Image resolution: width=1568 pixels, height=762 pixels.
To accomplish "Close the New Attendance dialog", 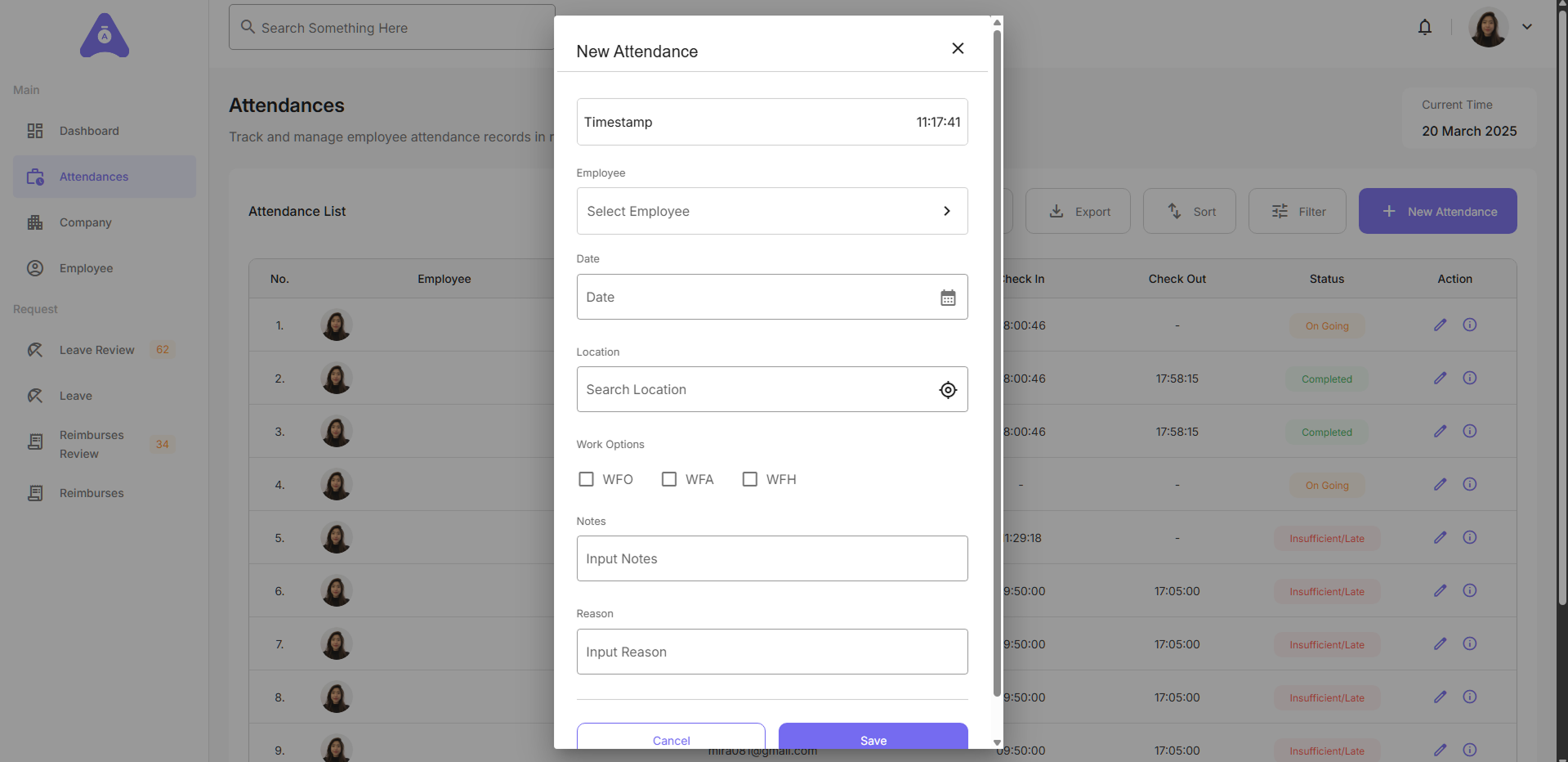I will 958,48.
